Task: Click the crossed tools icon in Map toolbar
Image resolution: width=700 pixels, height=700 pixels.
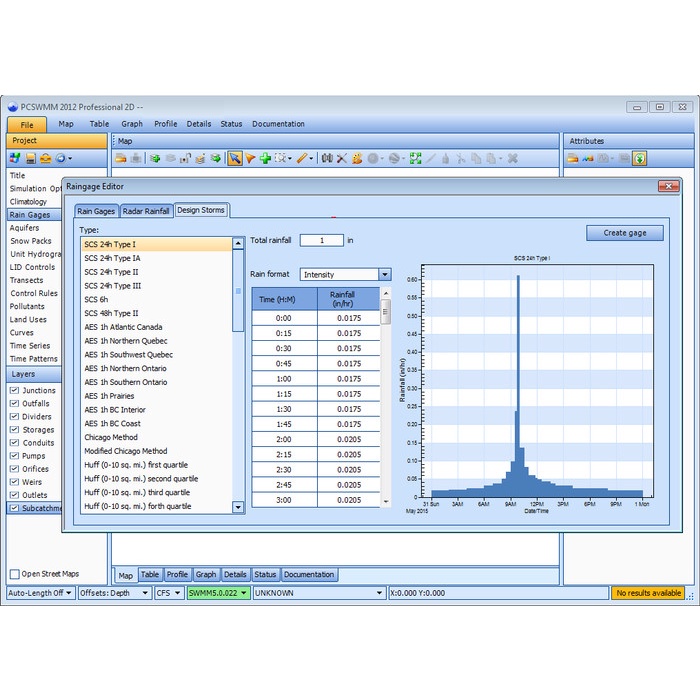Action: [342, 158]
